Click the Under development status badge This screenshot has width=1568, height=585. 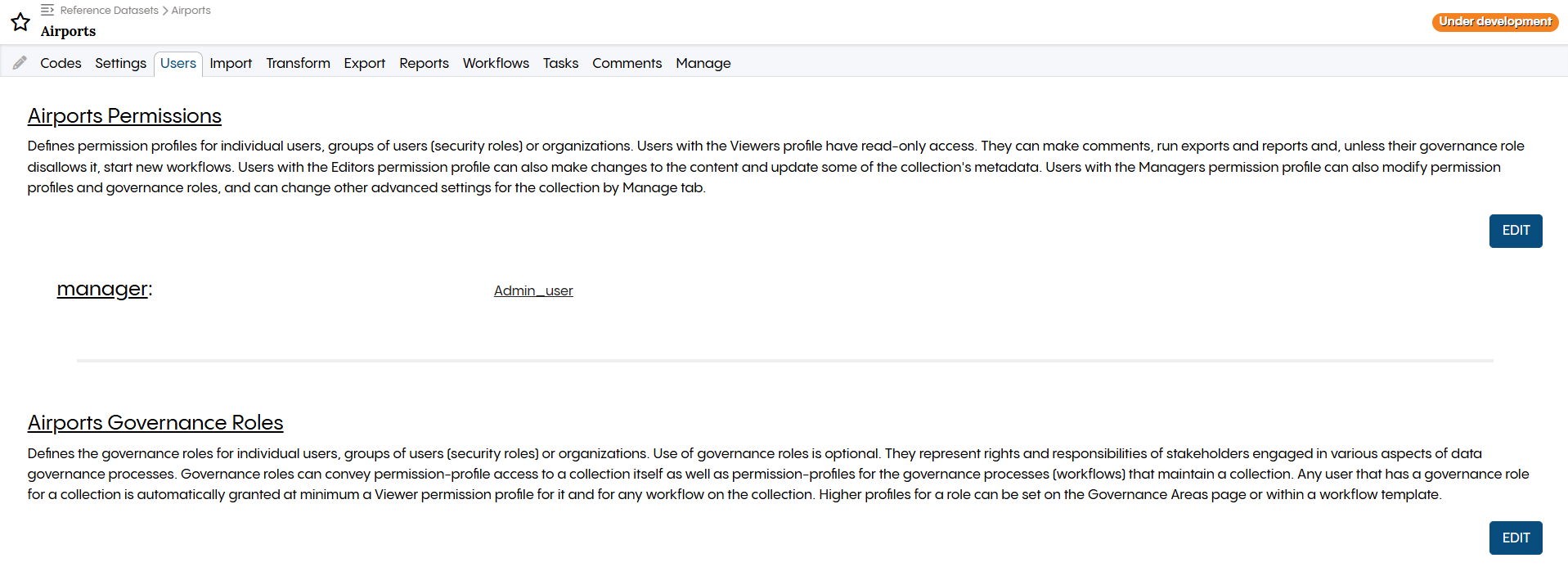click(1494, 21)
